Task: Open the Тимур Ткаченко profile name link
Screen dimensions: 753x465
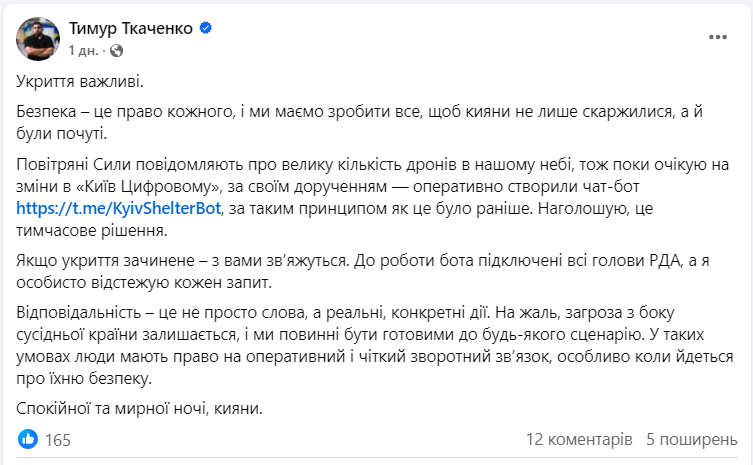Action: (132, 30)
